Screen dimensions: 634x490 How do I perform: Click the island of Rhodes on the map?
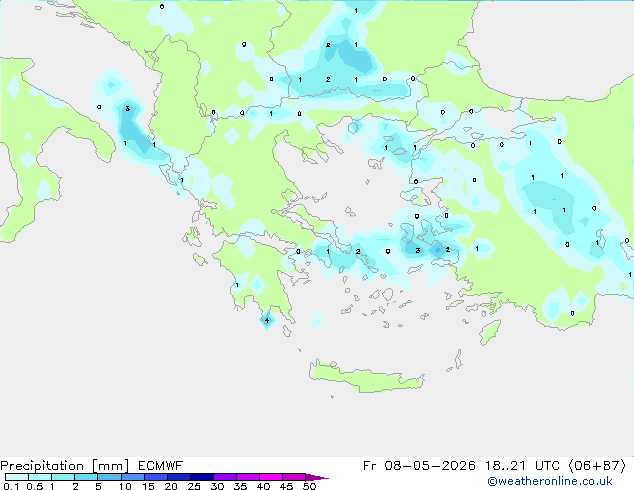490,332
